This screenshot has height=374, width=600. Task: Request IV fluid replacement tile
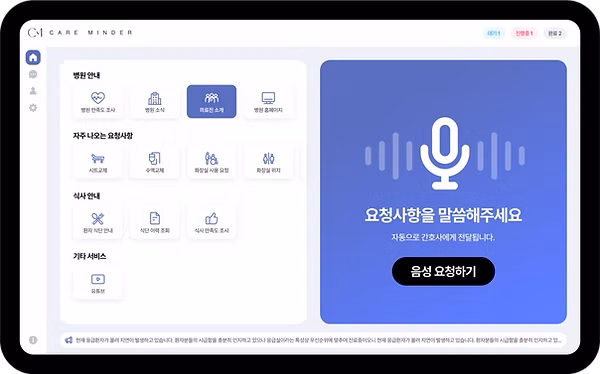[x=155, y=162]
